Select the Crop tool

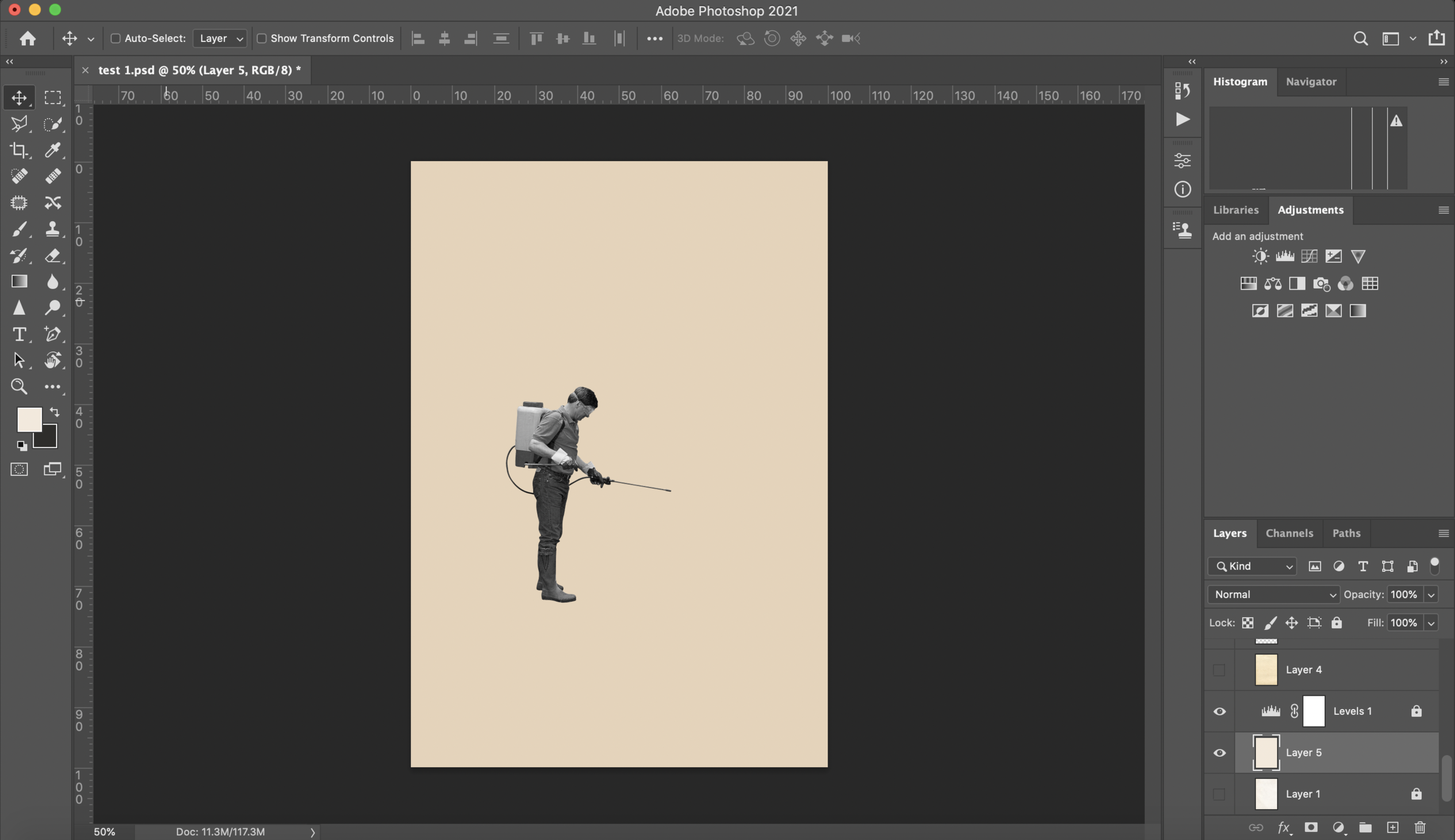point(19,150)
